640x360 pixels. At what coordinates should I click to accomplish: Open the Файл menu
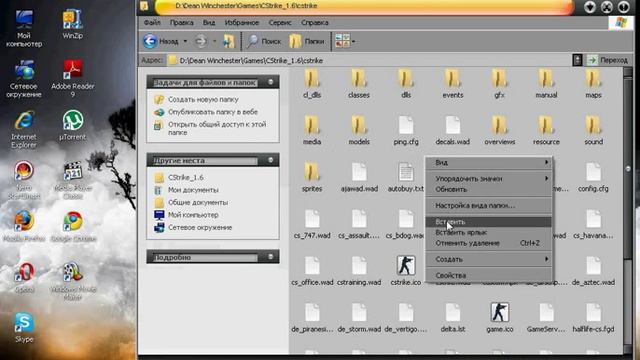(x=152, y=22)
